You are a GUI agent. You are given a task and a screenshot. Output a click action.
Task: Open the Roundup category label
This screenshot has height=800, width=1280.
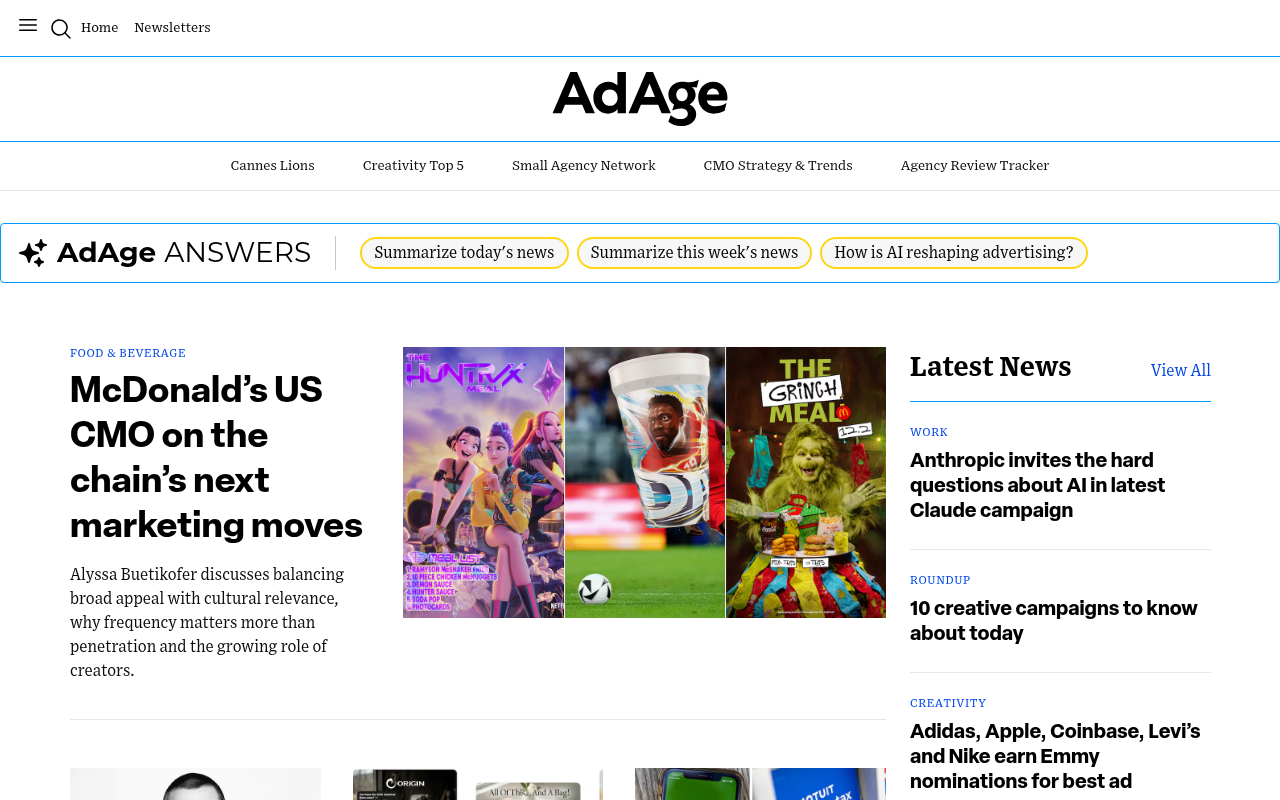click(940, 580)
